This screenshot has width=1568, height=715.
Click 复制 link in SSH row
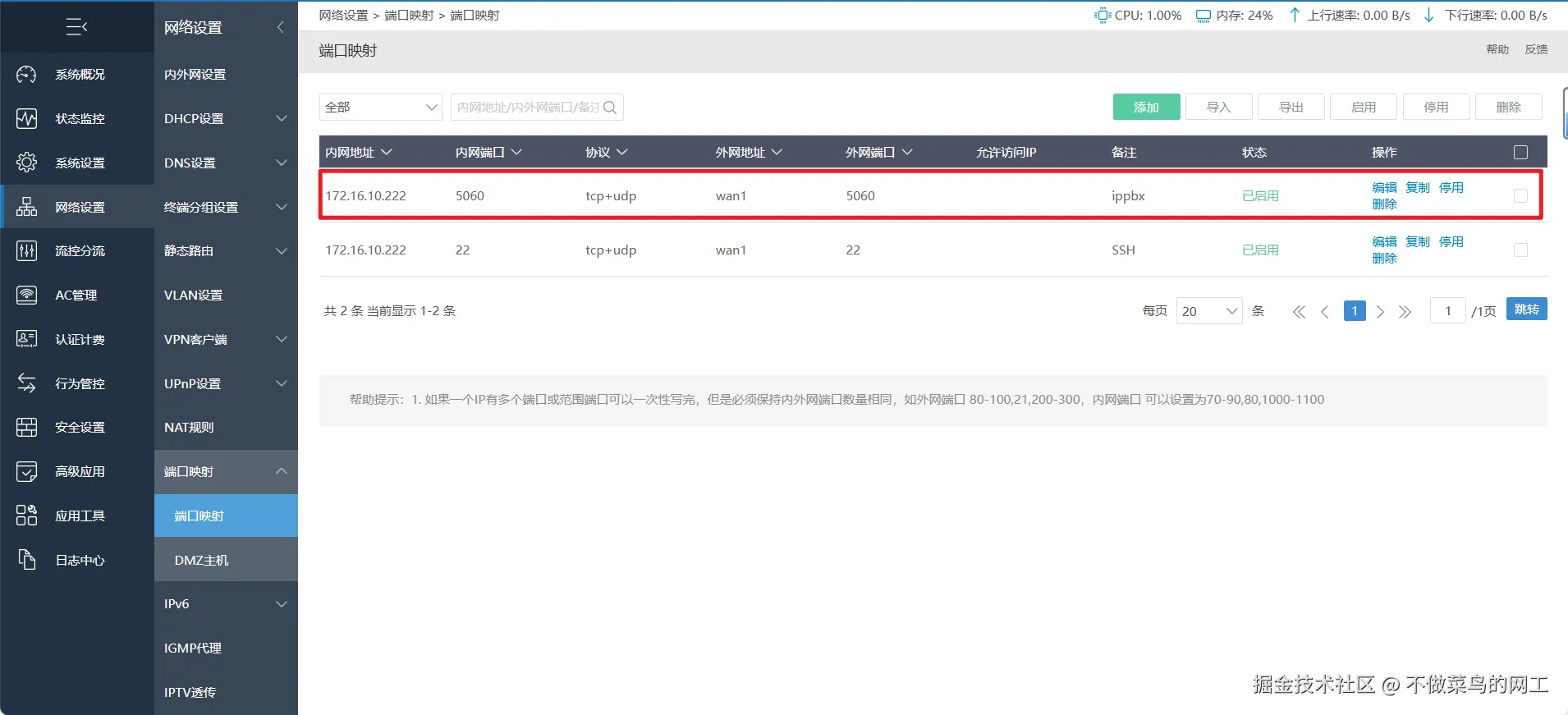coord(1418,242)
